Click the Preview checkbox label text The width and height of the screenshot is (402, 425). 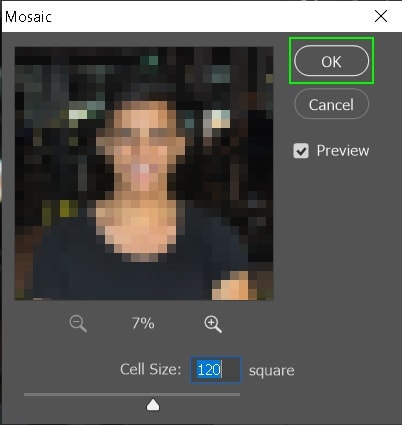343,151
